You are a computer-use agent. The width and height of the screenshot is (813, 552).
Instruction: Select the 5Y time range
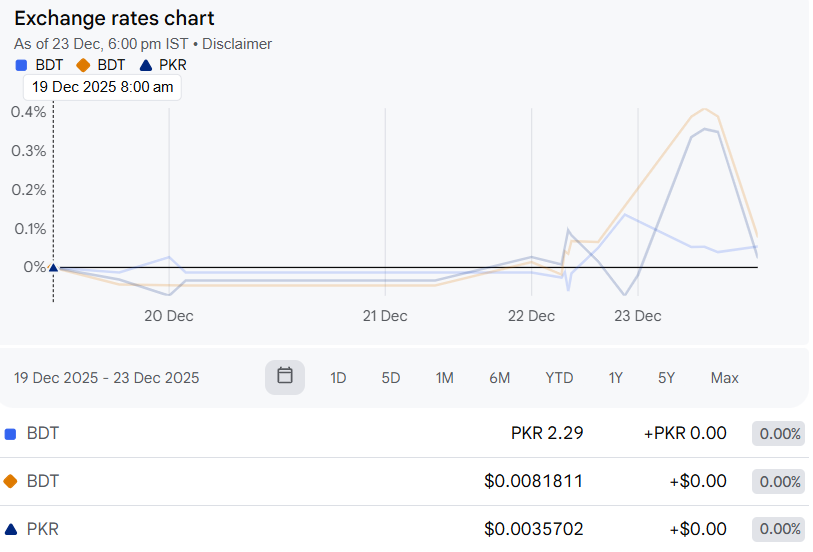click(666, 378)
